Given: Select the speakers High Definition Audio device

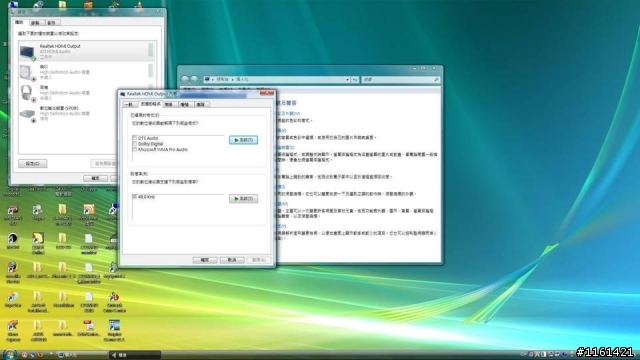Looking at the screenshot, I should pos(86,72).
